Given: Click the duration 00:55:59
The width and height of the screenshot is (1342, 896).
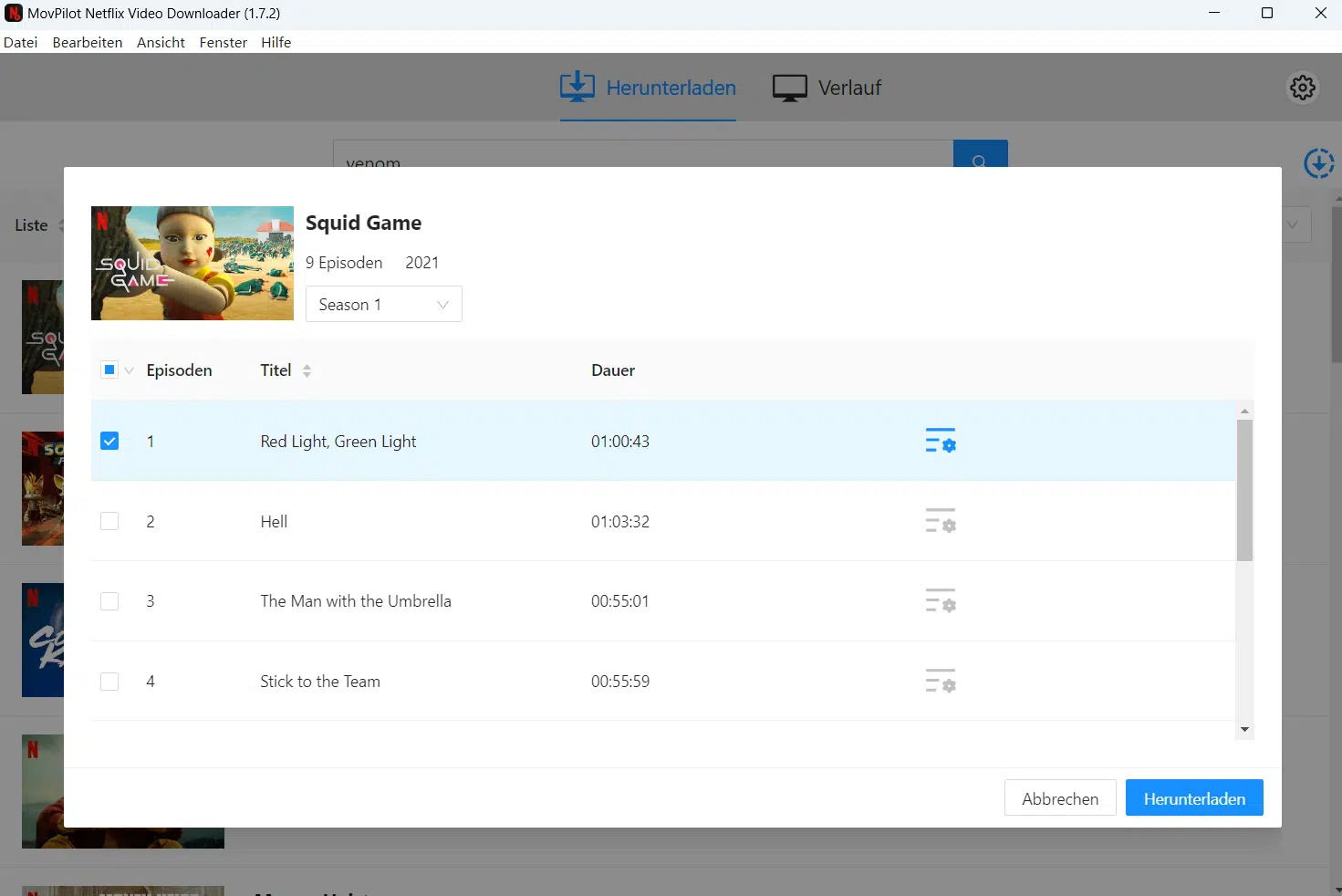Looking at the screenshot, I should click(620, 682).
